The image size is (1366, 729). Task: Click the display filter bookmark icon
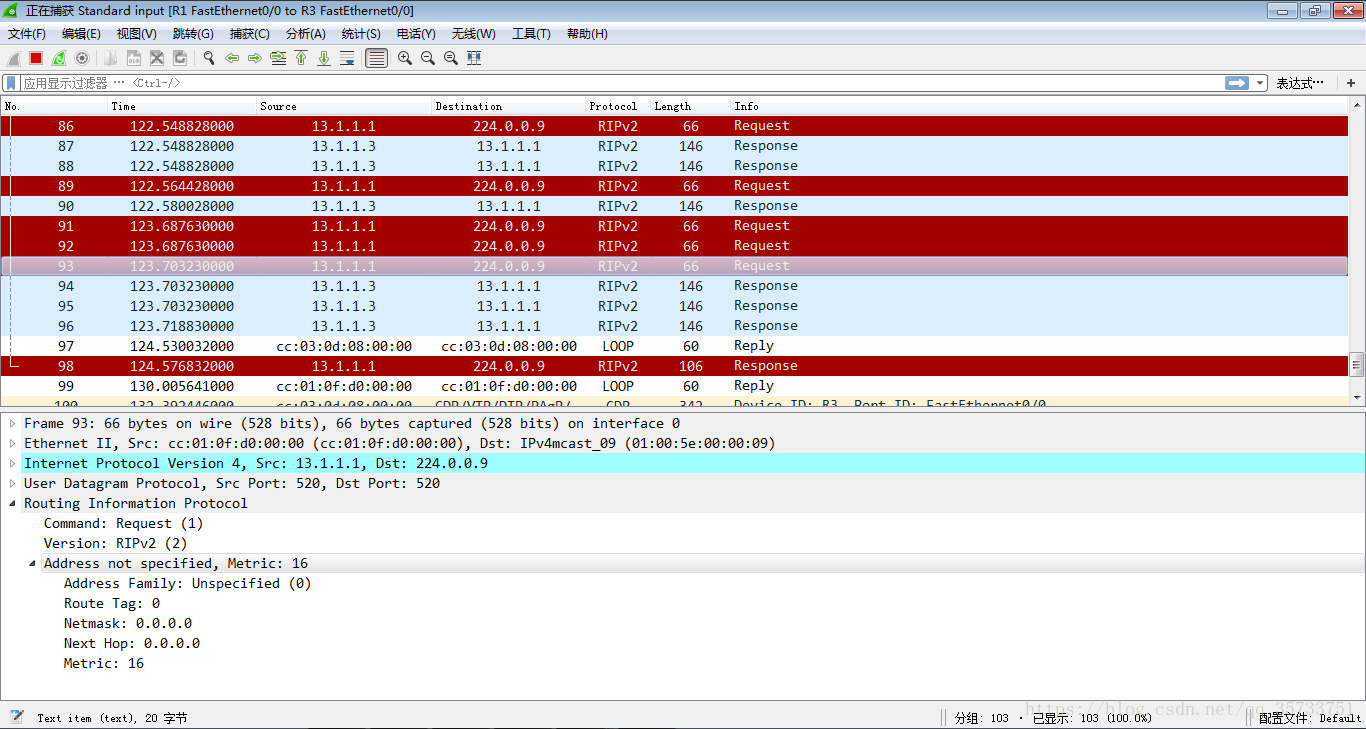coord(11,83)
